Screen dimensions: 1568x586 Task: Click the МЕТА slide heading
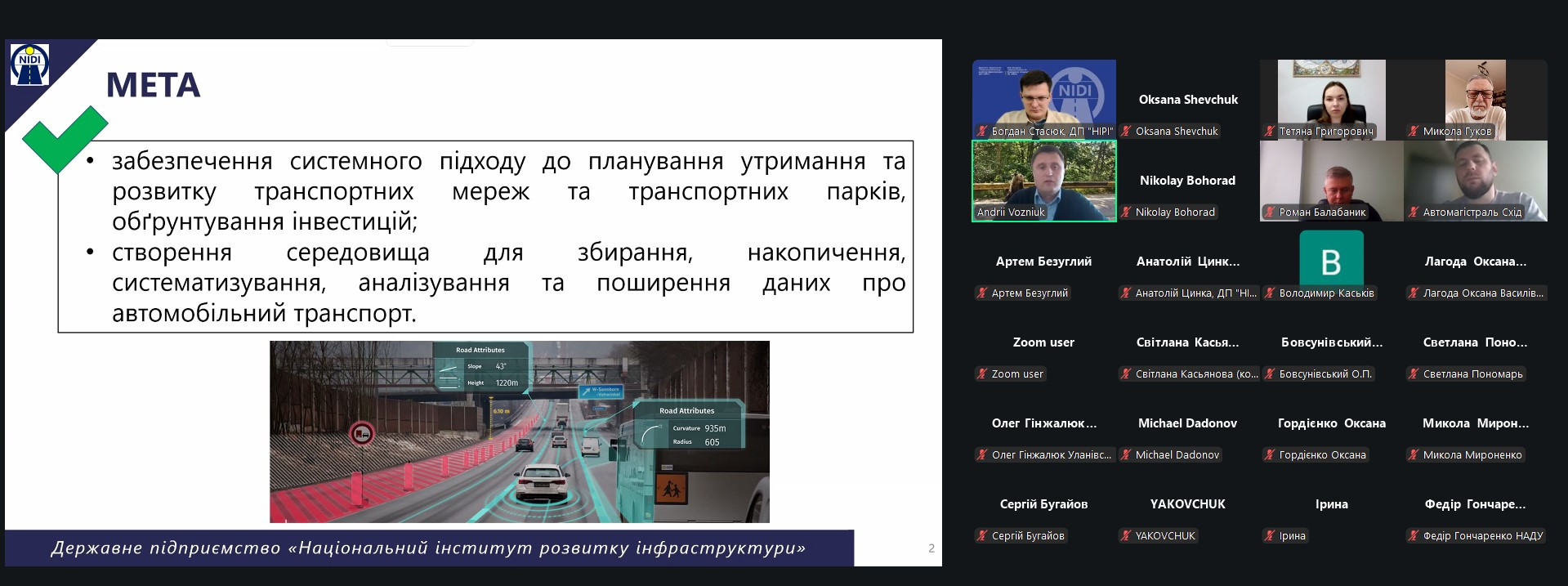153,85
